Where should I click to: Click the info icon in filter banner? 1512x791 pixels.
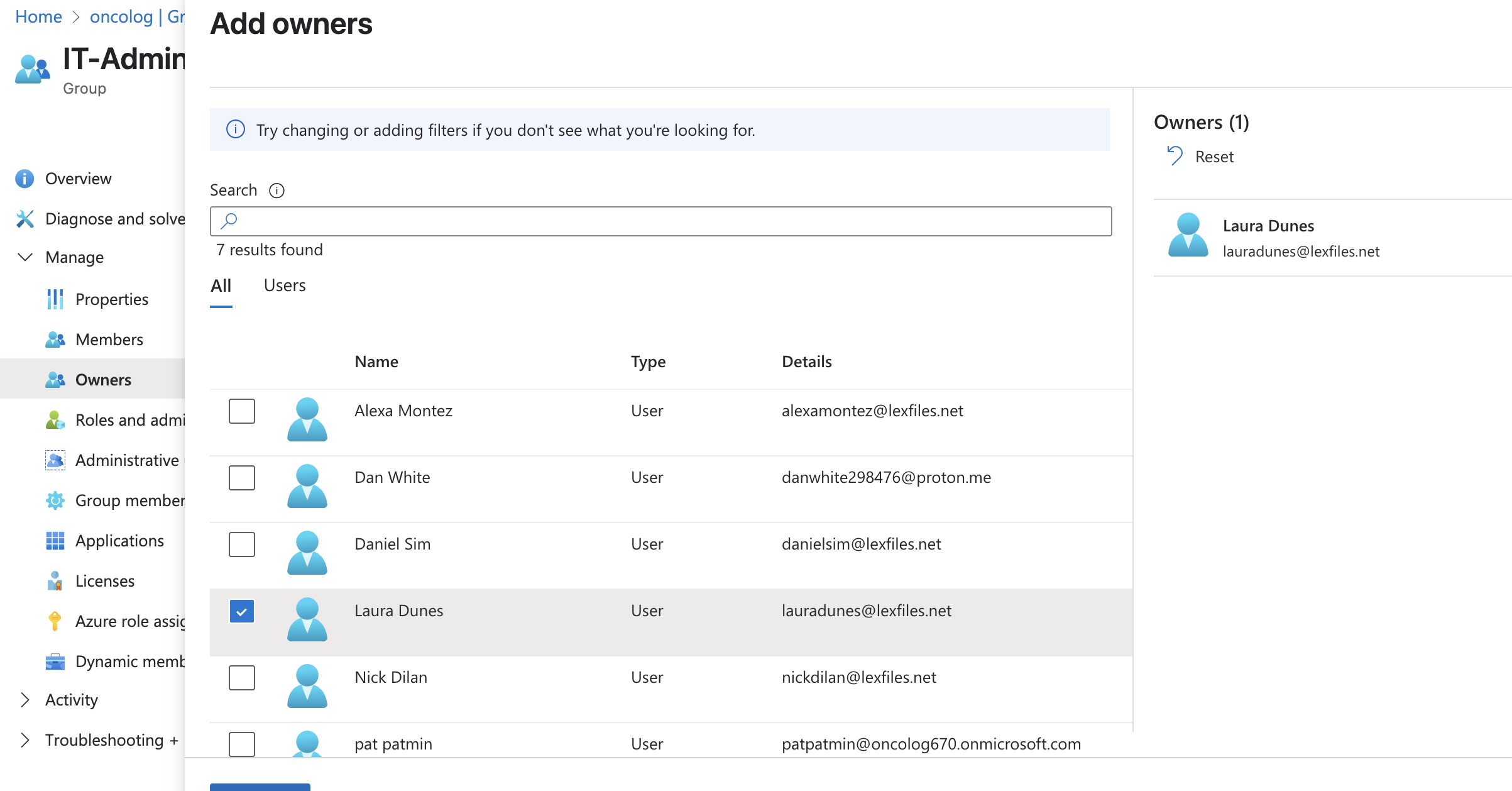tap(236, 130)
